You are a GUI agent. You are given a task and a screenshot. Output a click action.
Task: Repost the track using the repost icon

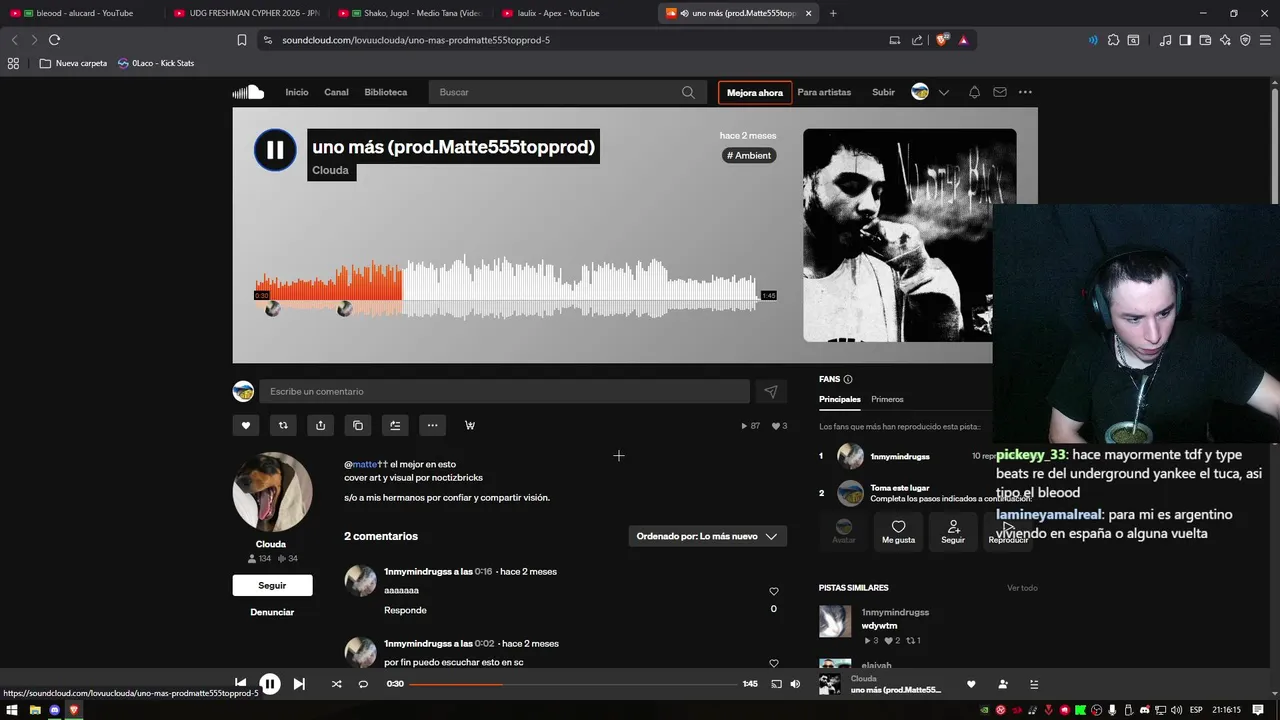pos(283,425)
